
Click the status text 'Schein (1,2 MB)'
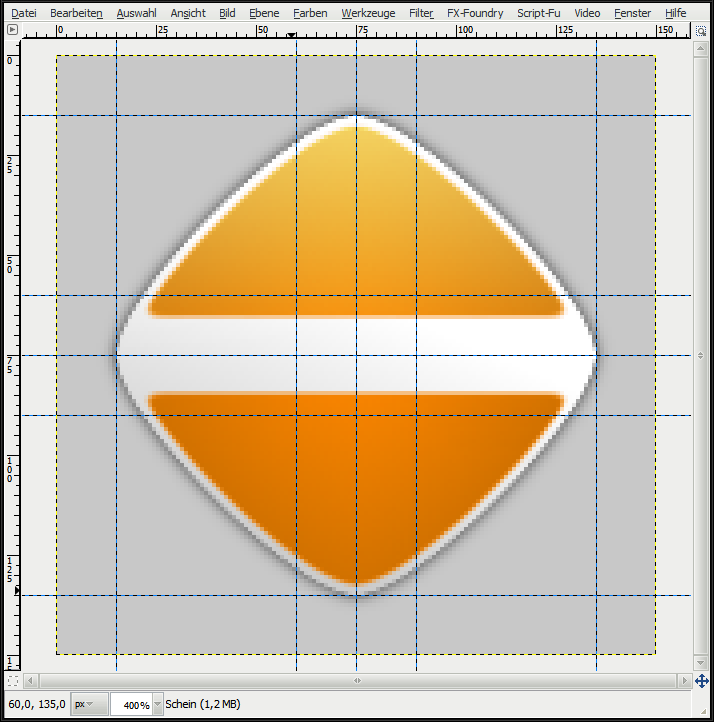[203, 704]
